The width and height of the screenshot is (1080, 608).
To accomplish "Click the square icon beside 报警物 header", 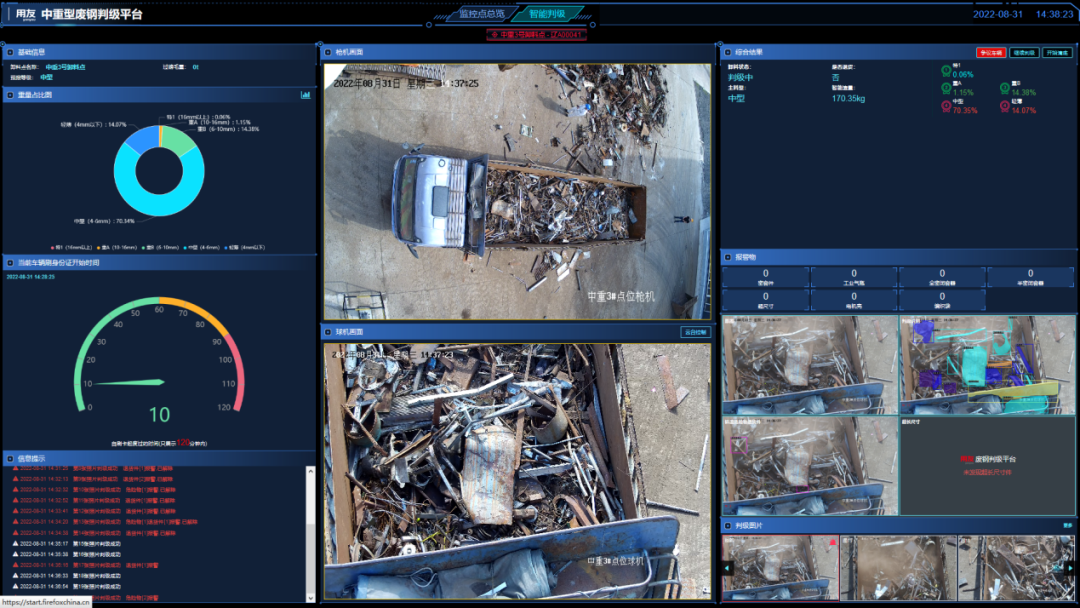I will click(x=727, y=258).
